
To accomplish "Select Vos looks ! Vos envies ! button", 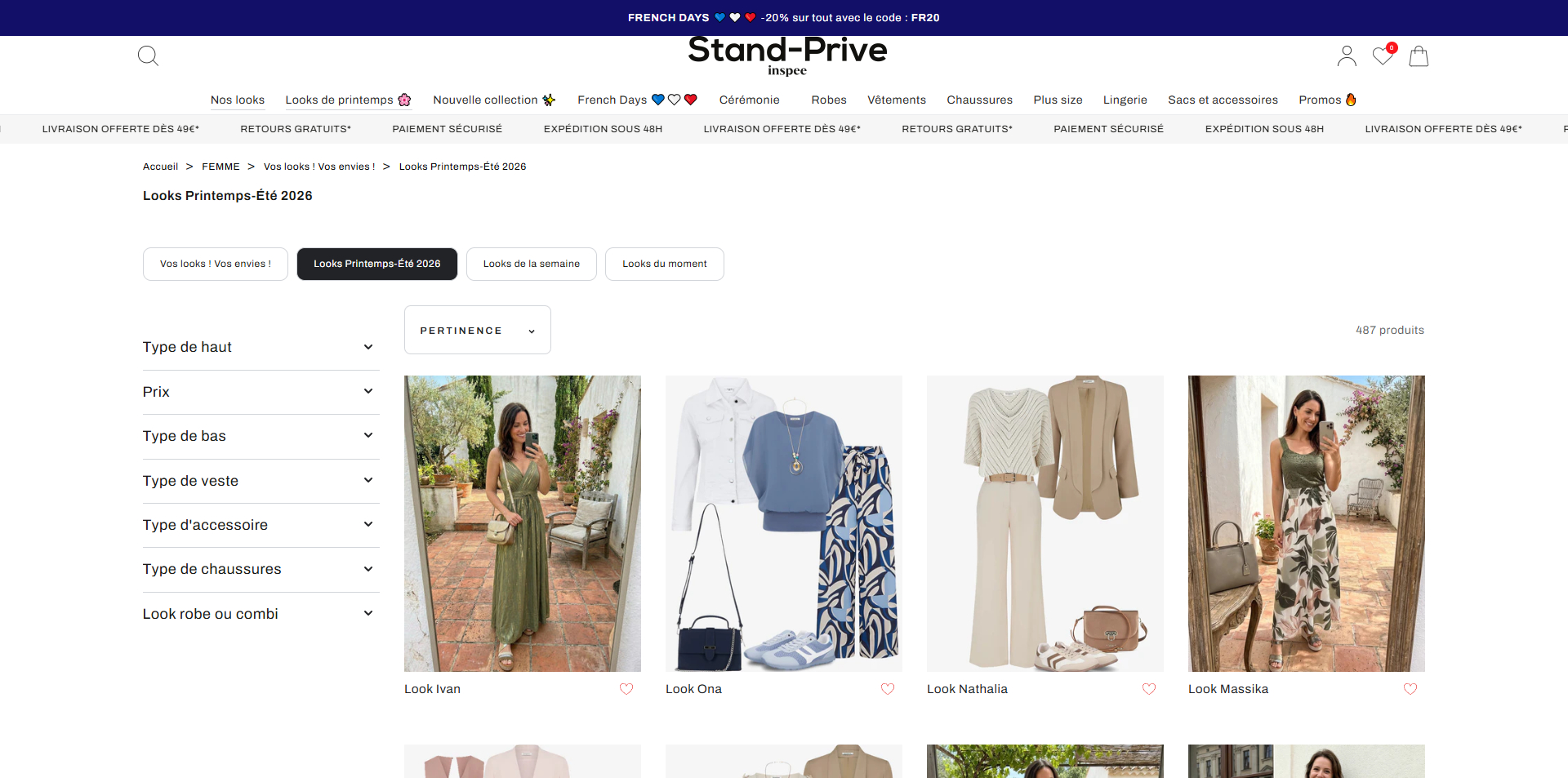I will pos(216,264).
